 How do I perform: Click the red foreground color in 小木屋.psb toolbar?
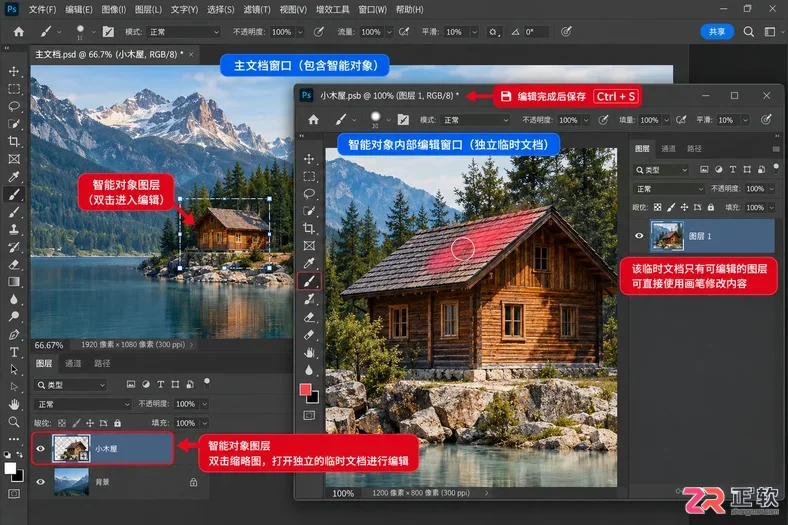pyautogui.click(x=305, y=389)
